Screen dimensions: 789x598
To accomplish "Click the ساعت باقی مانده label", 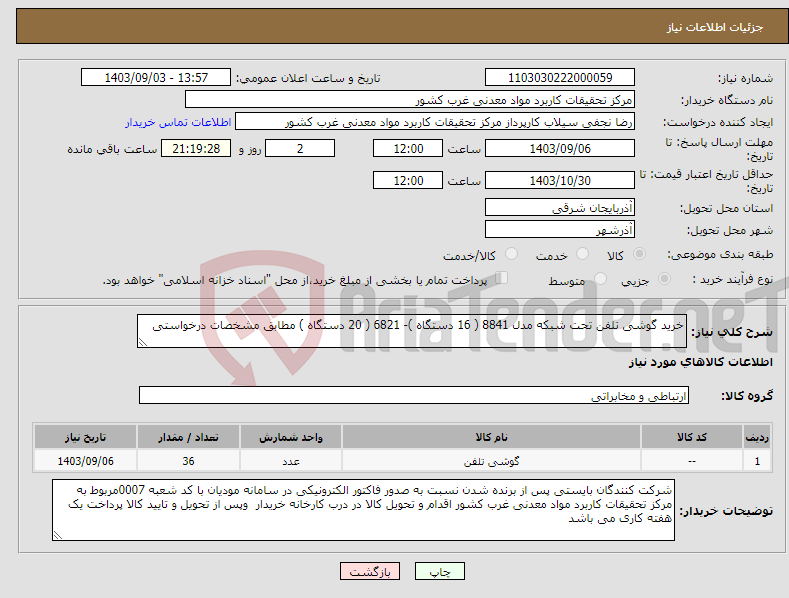I will [112, 150].
